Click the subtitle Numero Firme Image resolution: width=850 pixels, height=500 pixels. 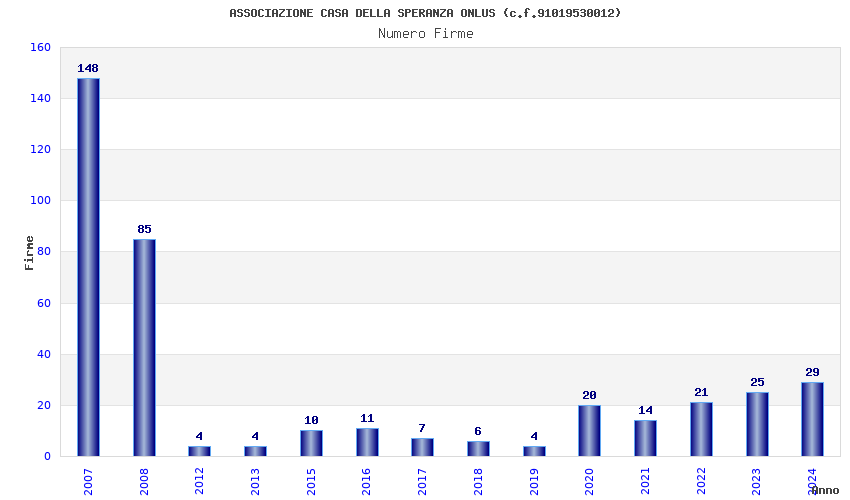426,34
